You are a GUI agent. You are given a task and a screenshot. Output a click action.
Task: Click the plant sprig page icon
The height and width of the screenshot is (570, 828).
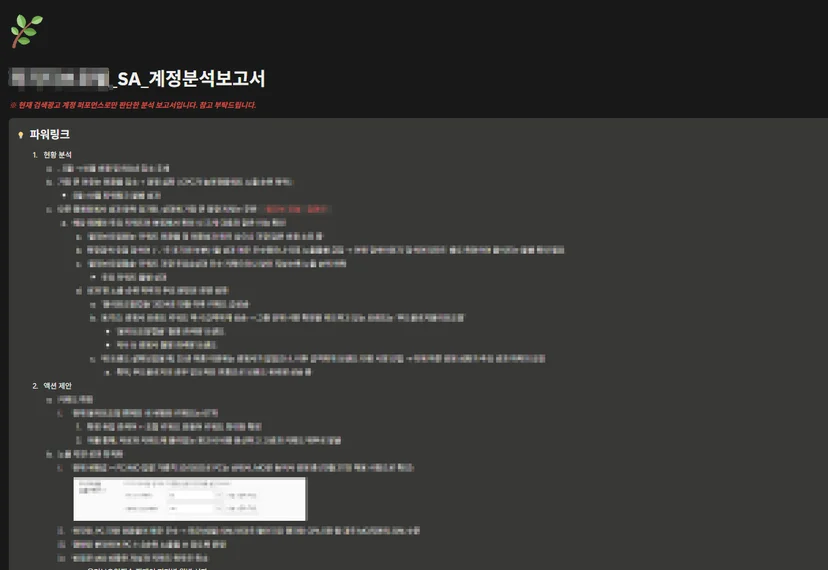[x=26, y=31]
